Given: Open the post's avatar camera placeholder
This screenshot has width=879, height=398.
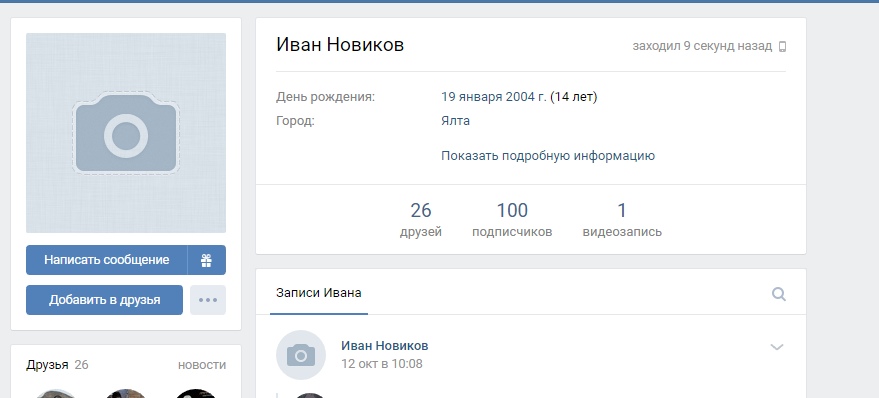Looking at the screenshot, I should click(301, 355).
